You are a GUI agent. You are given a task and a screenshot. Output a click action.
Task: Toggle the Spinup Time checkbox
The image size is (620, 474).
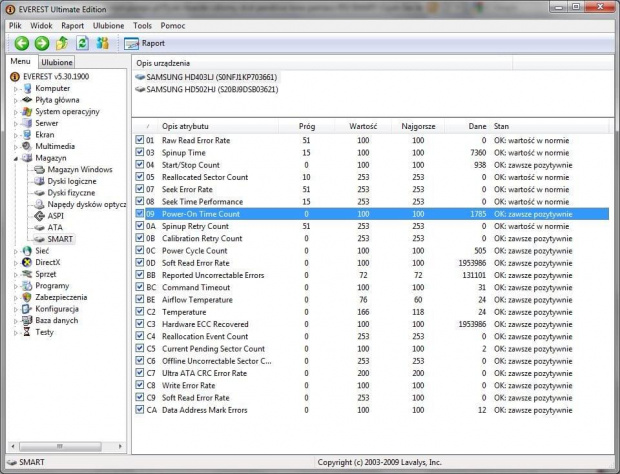pos(140,152)
